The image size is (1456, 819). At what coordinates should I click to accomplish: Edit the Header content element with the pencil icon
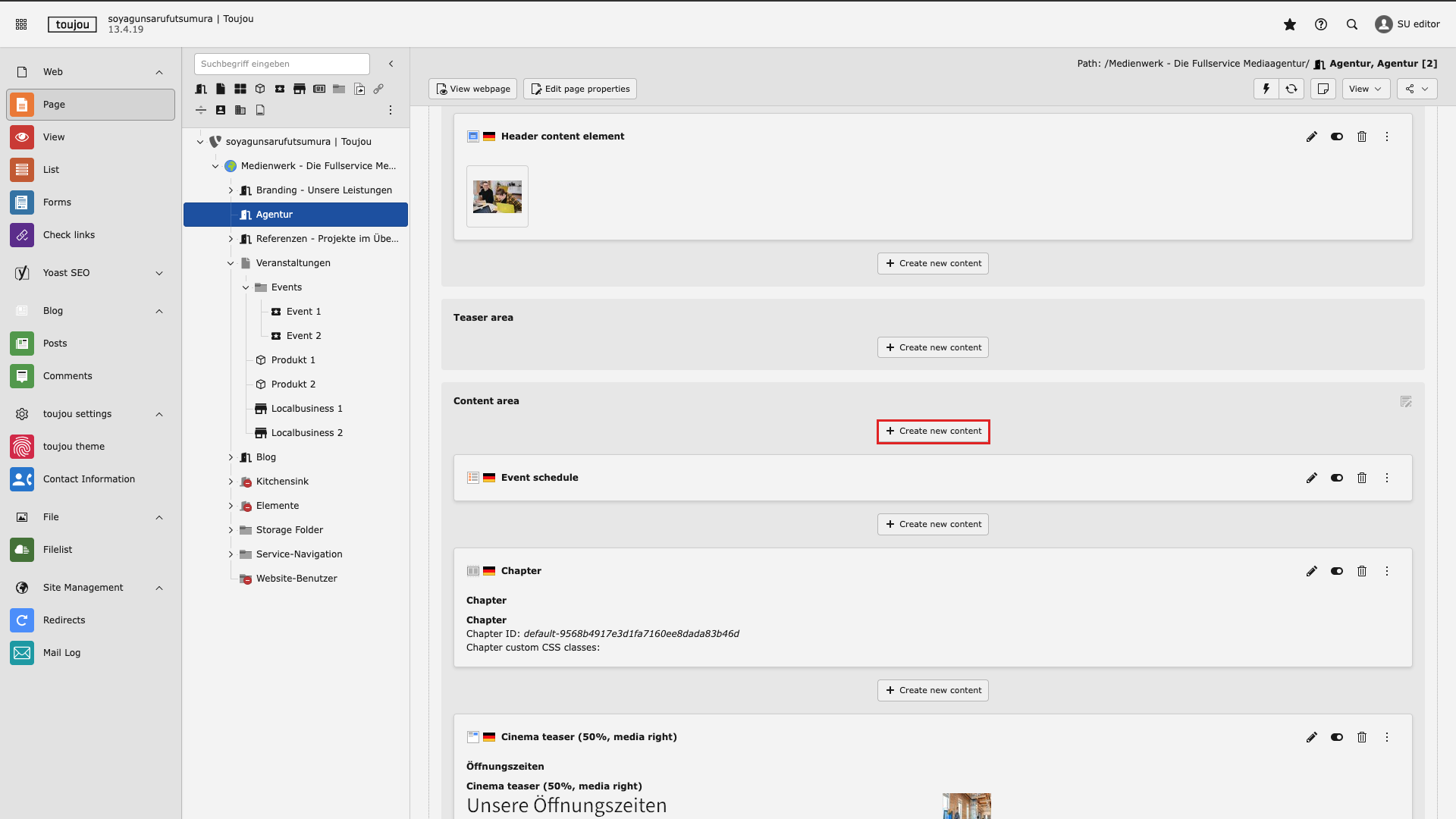point(1311,136)
